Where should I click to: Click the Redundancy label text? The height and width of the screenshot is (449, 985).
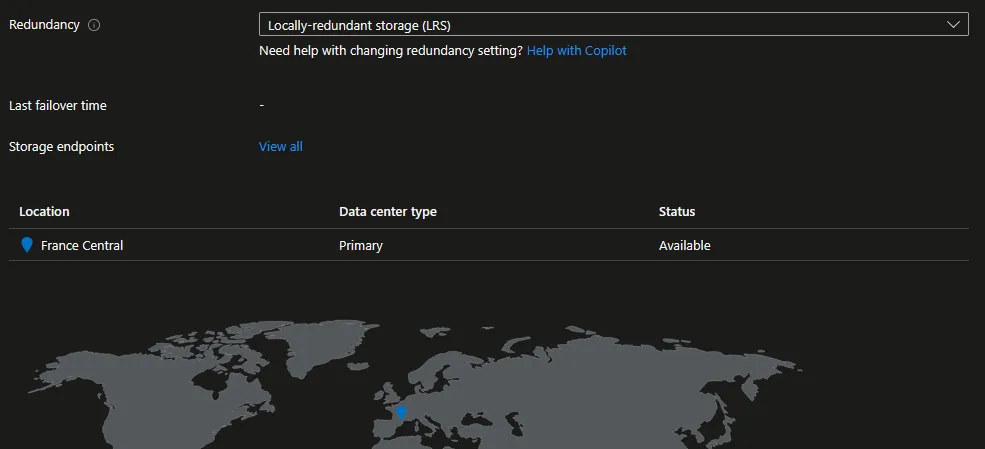pos(44,24)
